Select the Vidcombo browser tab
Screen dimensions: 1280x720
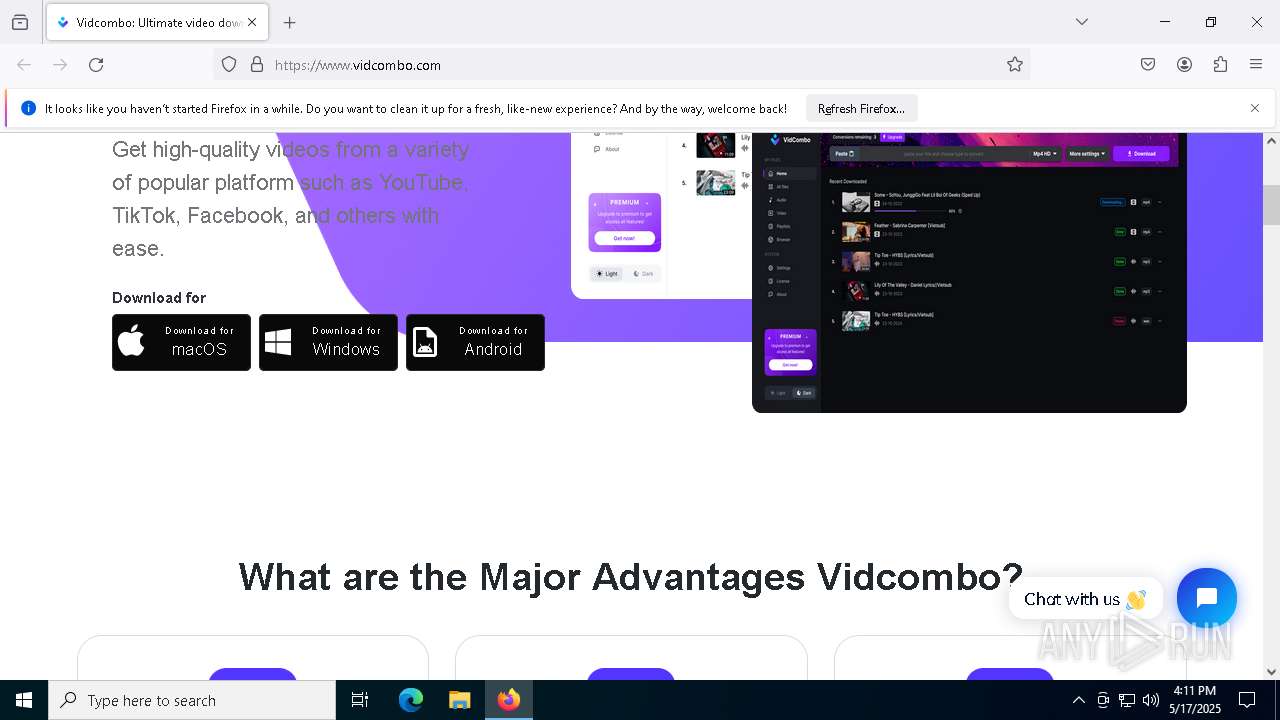coord(157,22)
